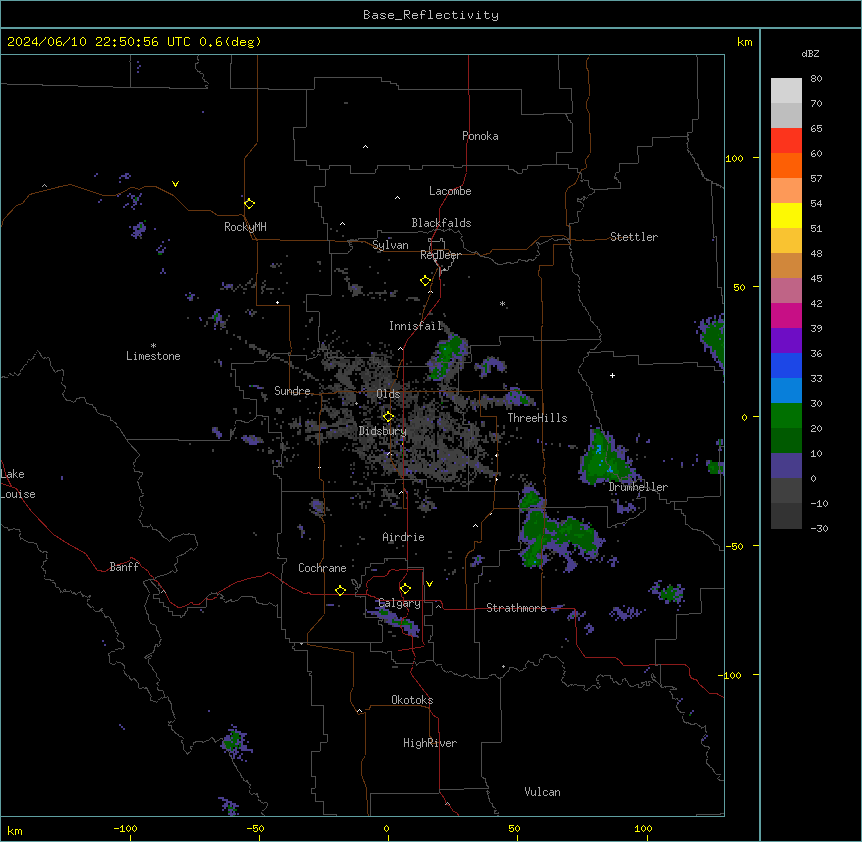Click the Strathmore label

516,608
